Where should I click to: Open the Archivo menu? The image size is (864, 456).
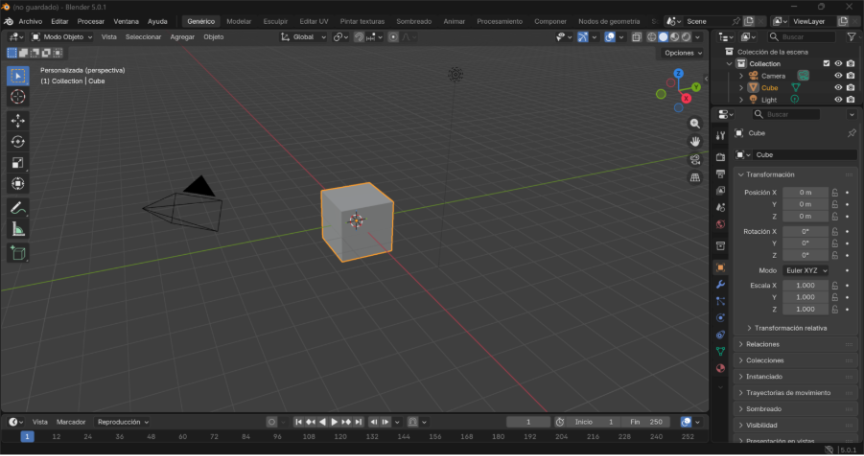tap(30, 21)
